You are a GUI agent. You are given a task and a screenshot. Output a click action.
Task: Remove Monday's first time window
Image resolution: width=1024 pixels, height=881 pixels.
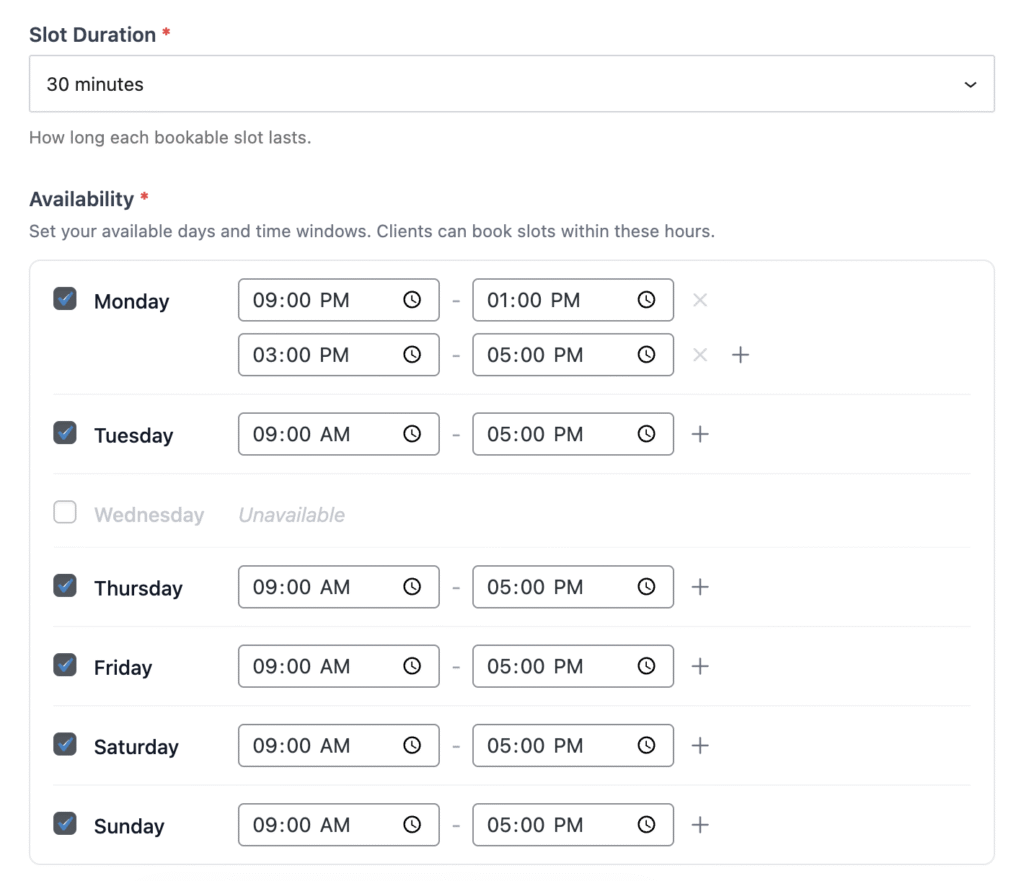pyautogui.click(x=700, y=300)
